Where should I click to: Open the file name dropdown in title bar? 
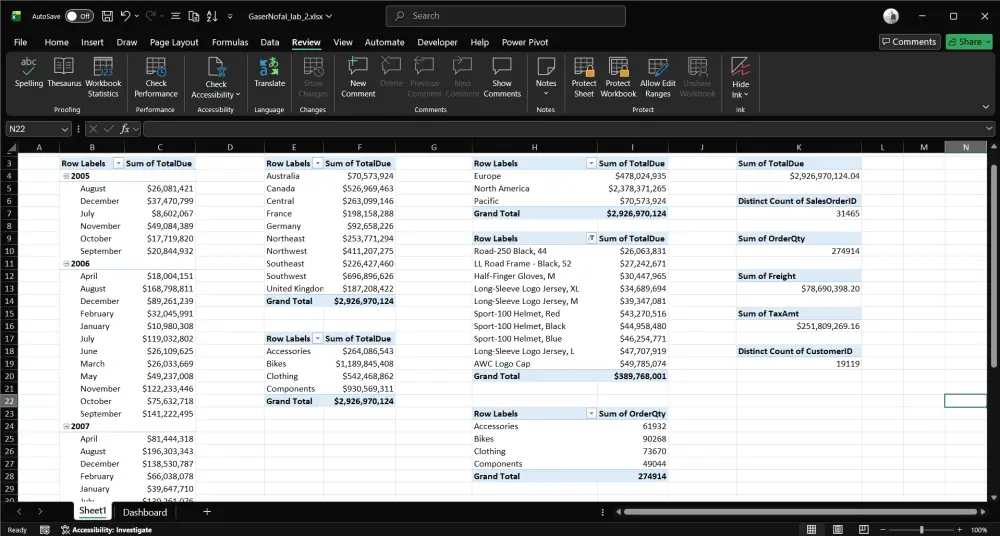click(328, 17)
